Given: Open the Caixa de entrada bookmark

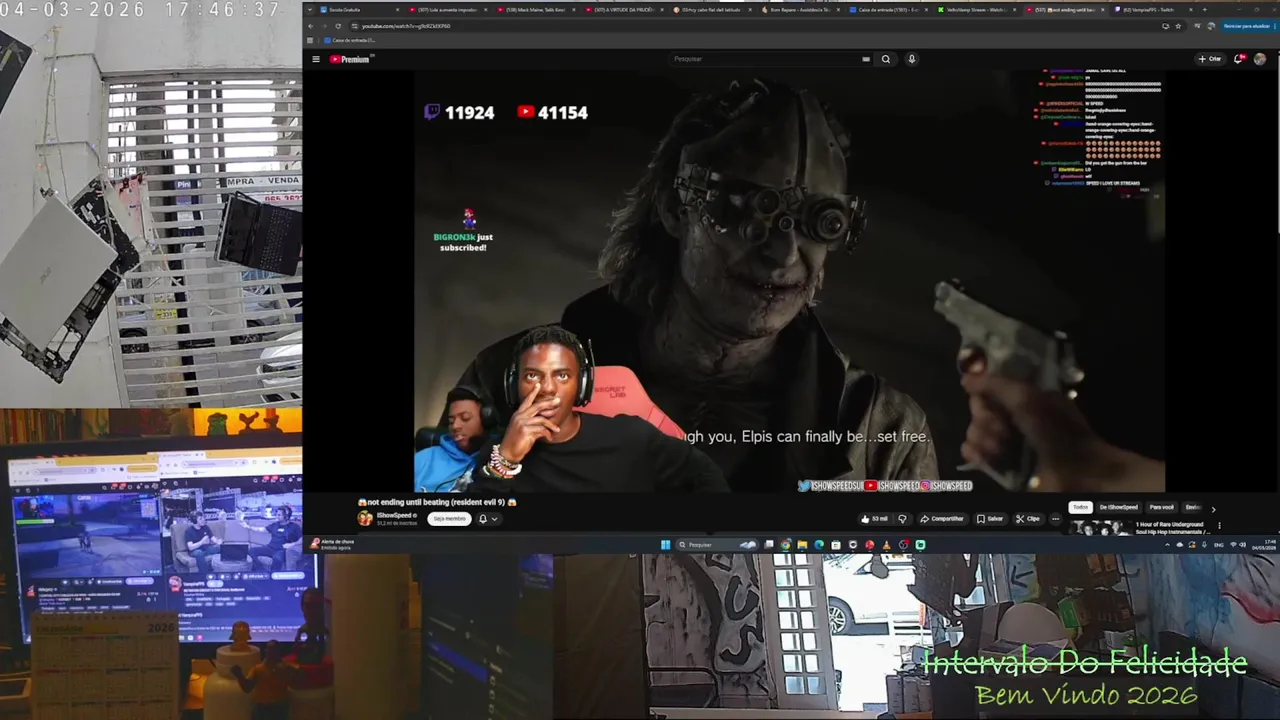Looking at the screenshot, I should tap(350, 40).
